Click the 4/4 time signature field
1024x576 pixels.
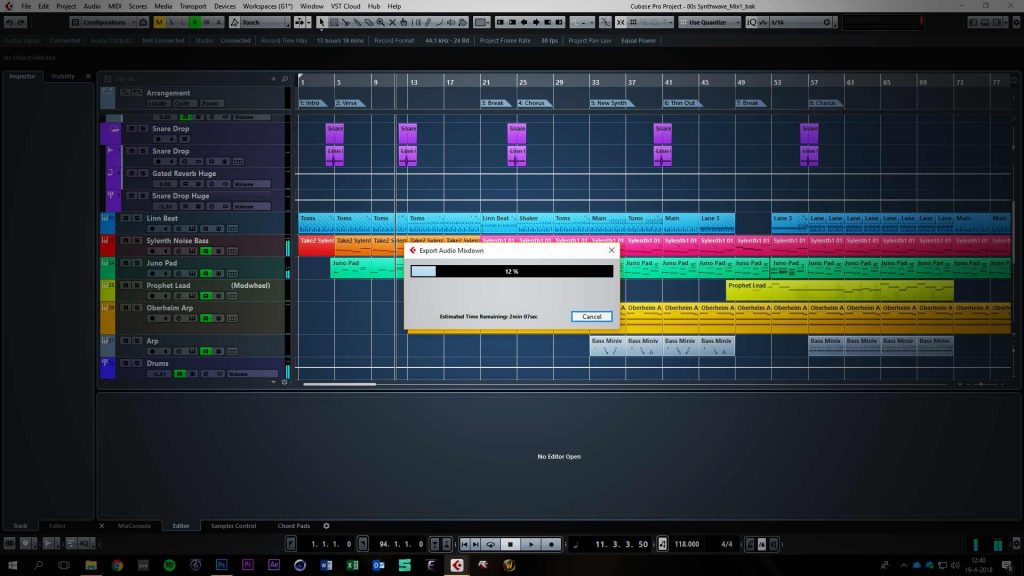click(726, 544)
